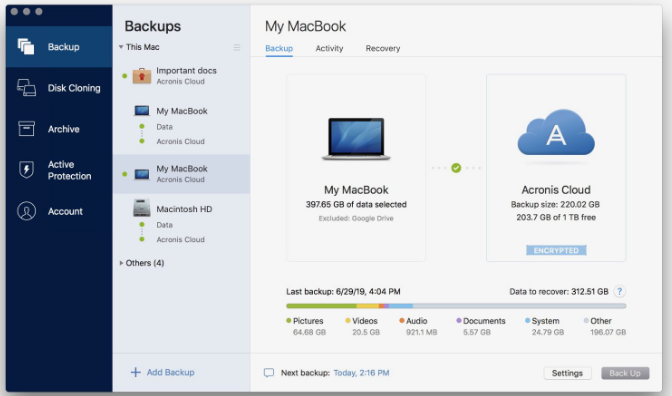Click 397.65 GB of data selected text
Image resolution: width=672 pixels, height=396 pixels.
[x=356, y=204]
